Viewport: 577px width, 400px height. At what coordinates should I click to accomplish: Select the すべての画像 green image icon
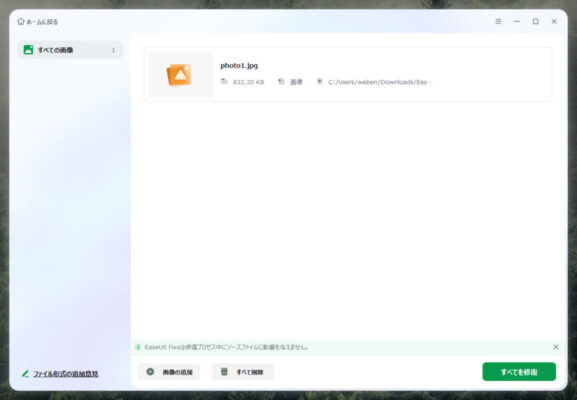(28, 50)
